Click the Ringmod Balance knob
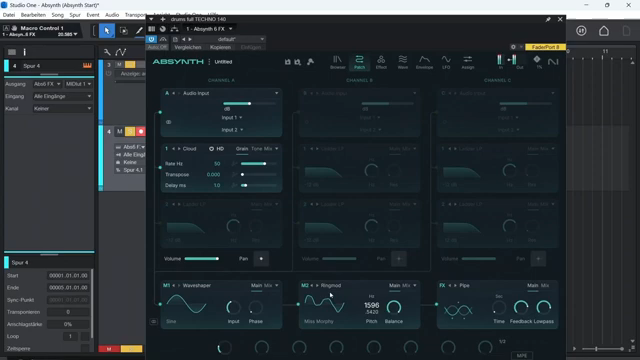 (393, 307)
